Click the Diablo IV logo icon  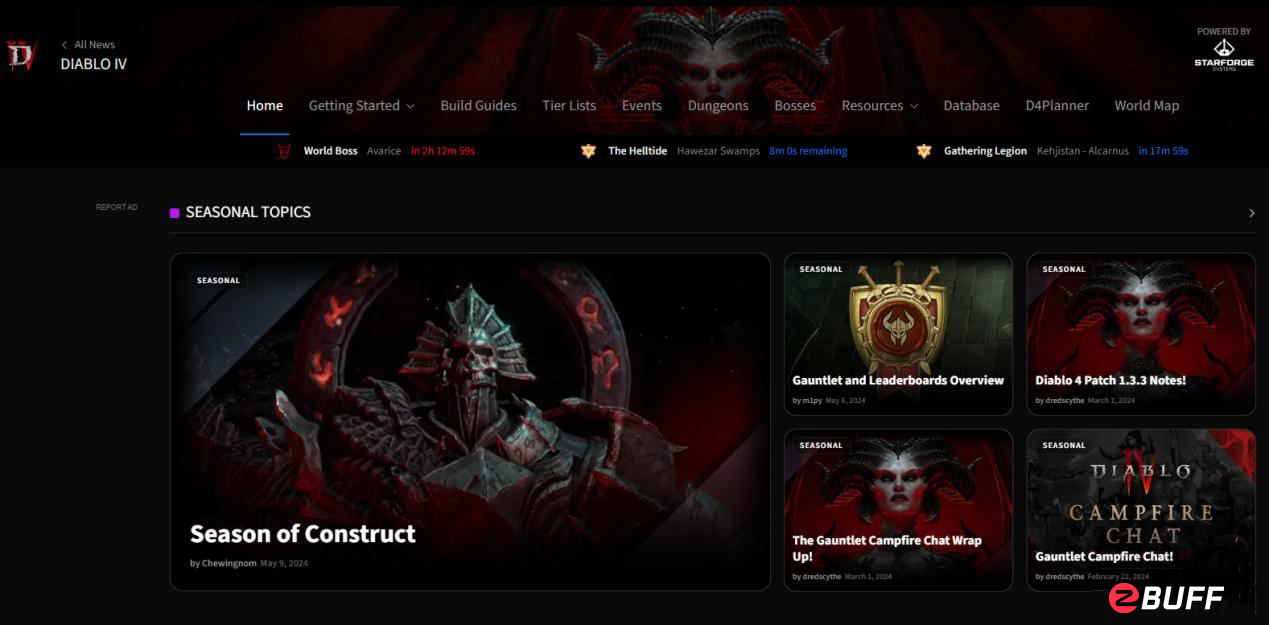click(21, 55)
